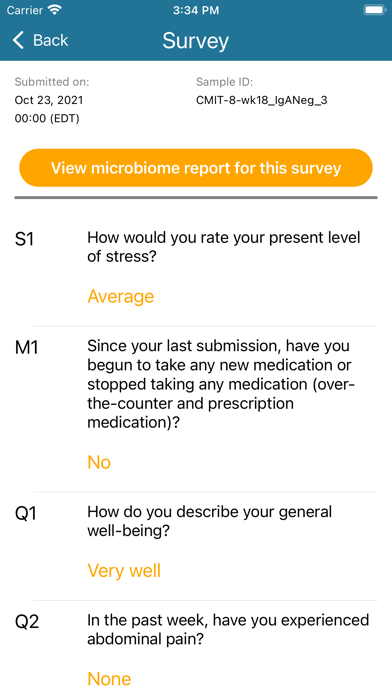392x696 pixels.
Task: Tap the Sample ID value CMIT-8-wk18_IgANeg_3
Action: (261, 100)
